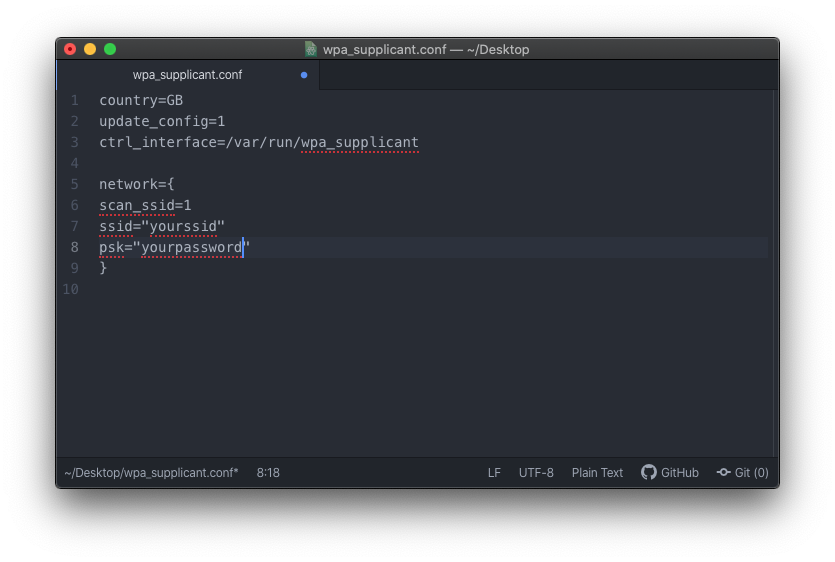This screenshot has height=562, width=835.
Task: Click the closing brace on line 9
Action: coord(103,268)
